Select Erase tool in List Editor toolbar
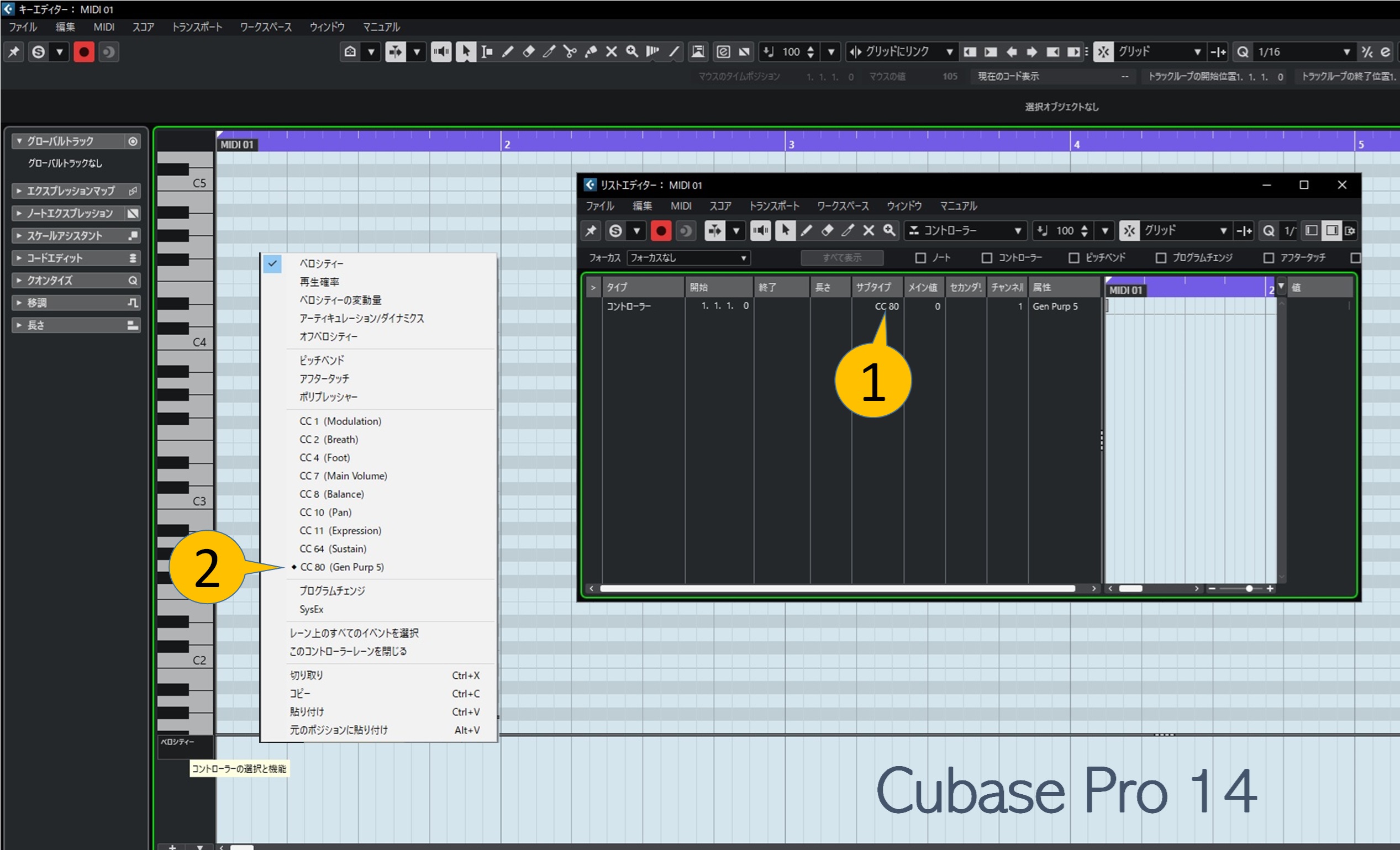Screen dimensions: 1400x850 827,231
